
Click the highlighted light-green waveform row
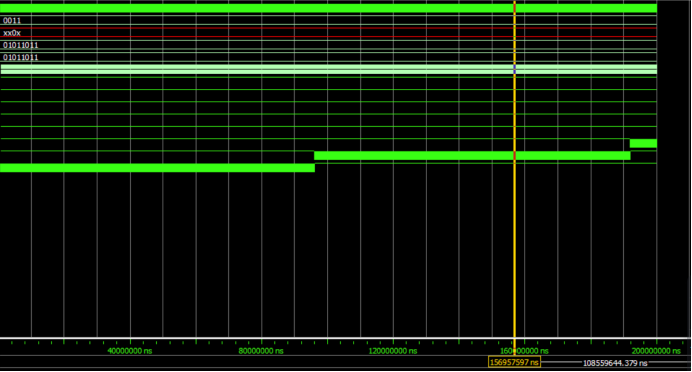tap(329, 69)
